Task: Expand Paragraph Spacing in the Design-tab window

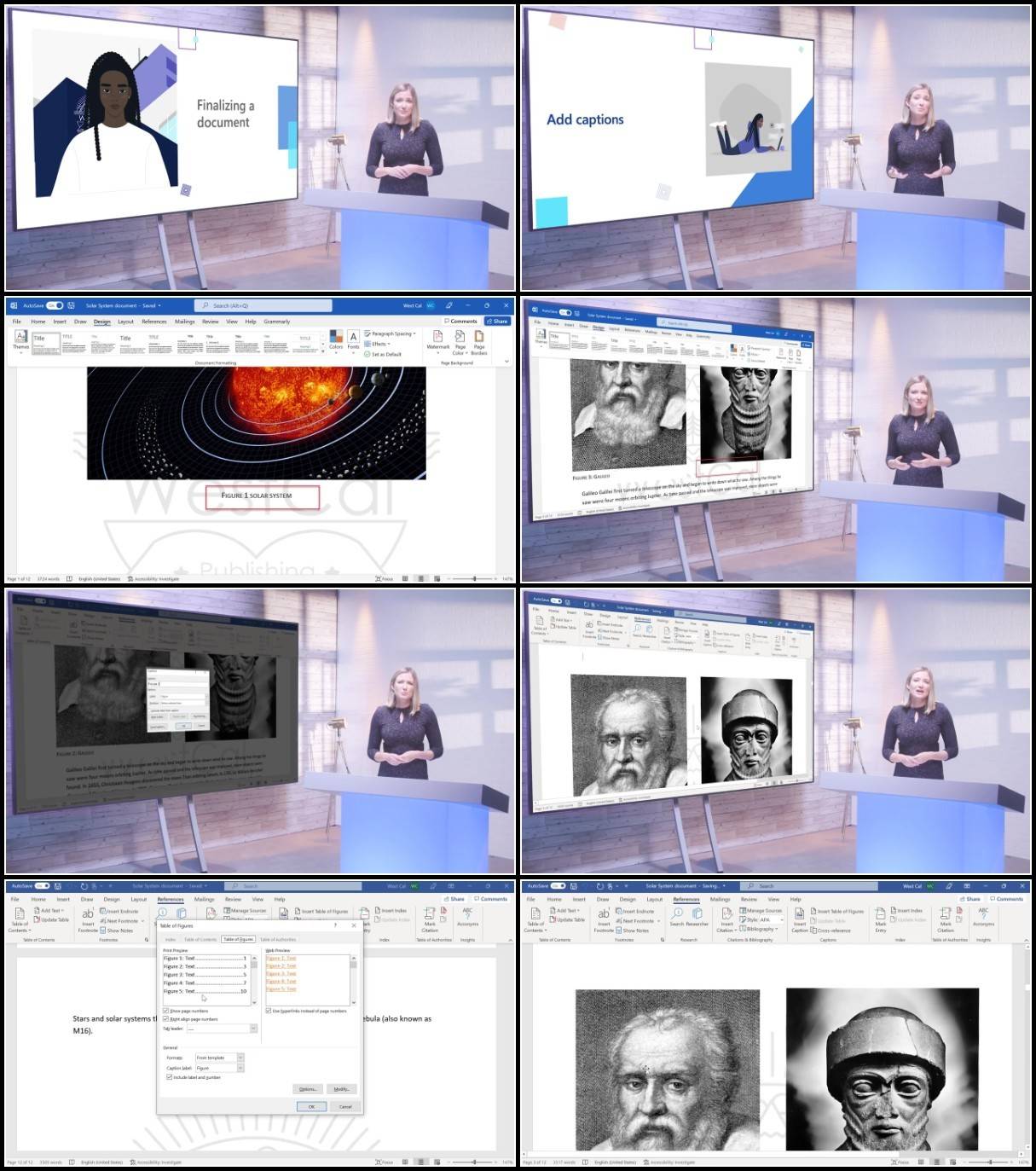Action: (391, 333)
